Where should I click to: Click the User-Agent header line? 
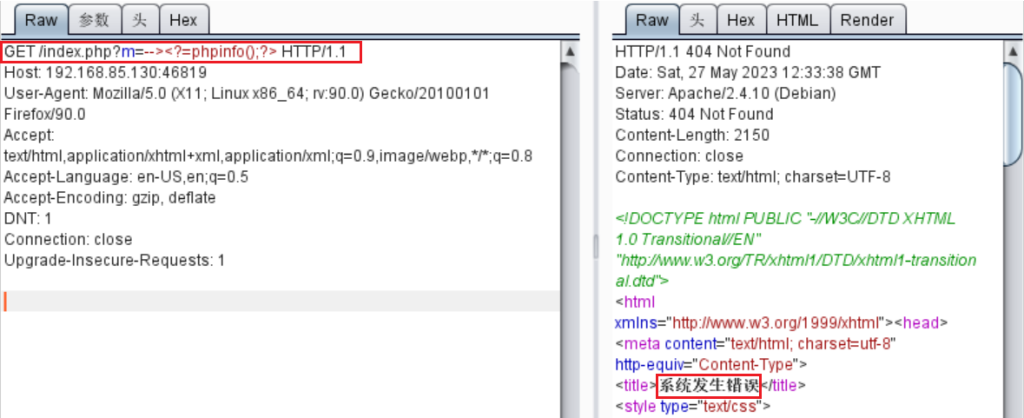[247, 93]
